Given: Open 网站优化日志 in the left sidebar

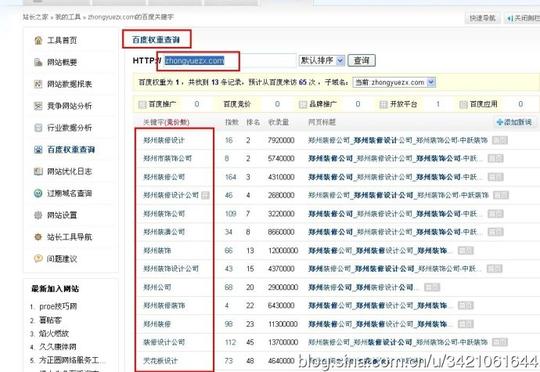Looking at the screenshot, I should pos(69,171).
